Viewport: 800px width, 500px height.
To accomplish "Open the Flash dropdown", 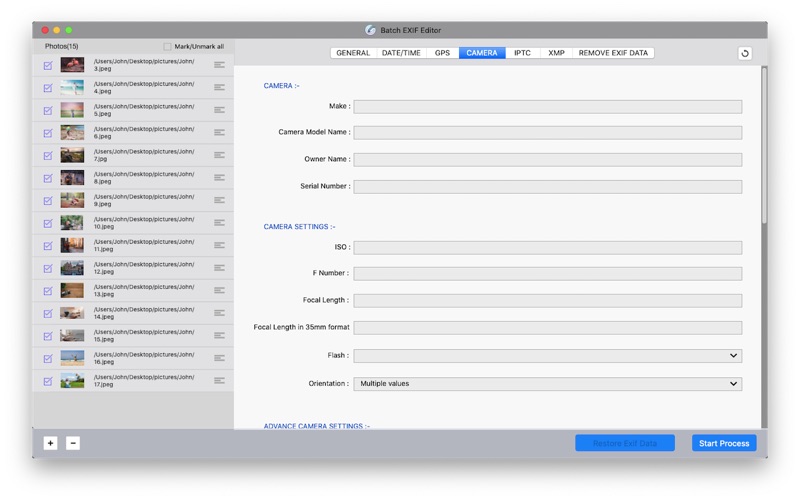I will pyautogui.click(x=547, y=356).
